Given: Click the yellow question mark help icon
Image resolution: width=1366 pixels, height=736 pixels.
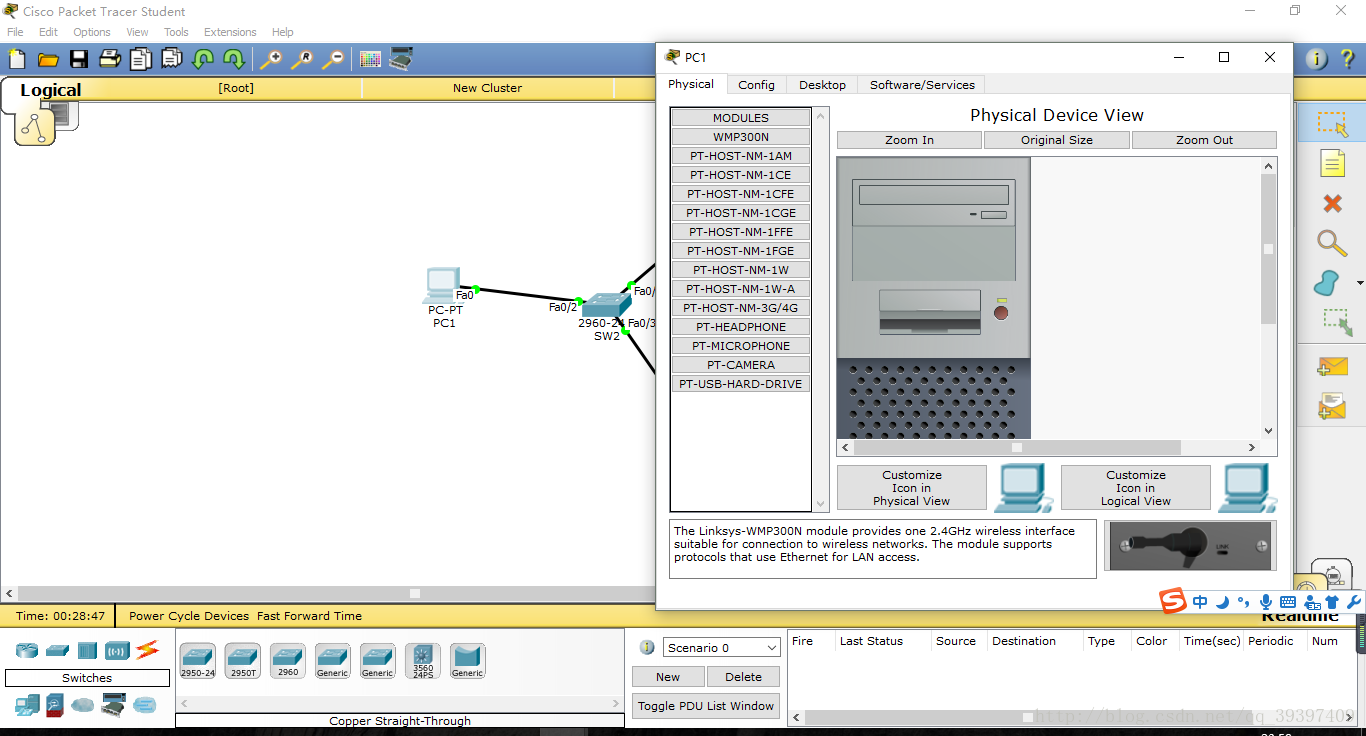Looking at the screenshot, I should (x=1347, y=59).
